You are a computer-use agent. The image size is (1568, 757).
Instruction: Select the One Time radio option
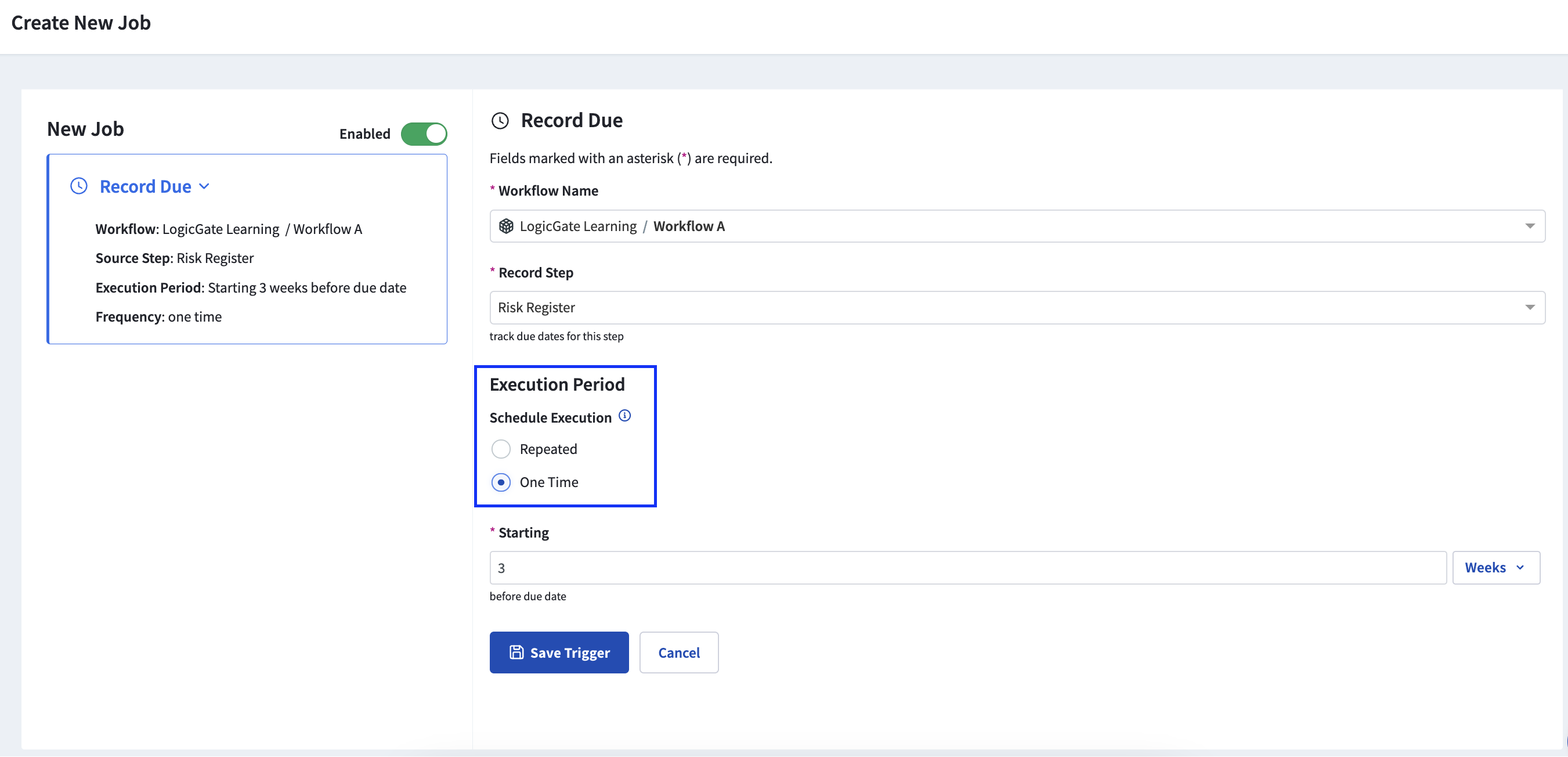[x=501, y=482]
